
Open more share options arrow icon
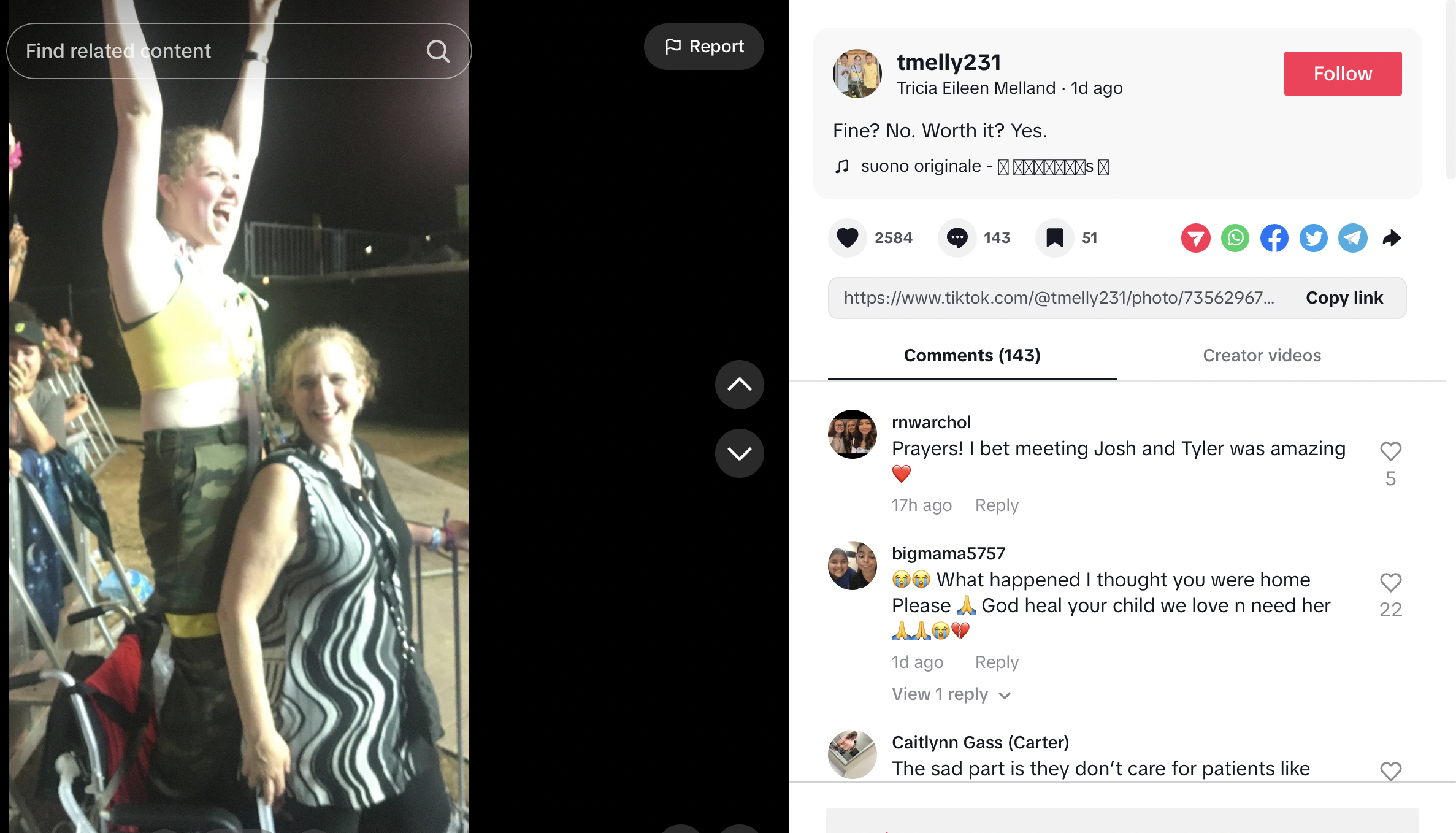(1392, 238)
